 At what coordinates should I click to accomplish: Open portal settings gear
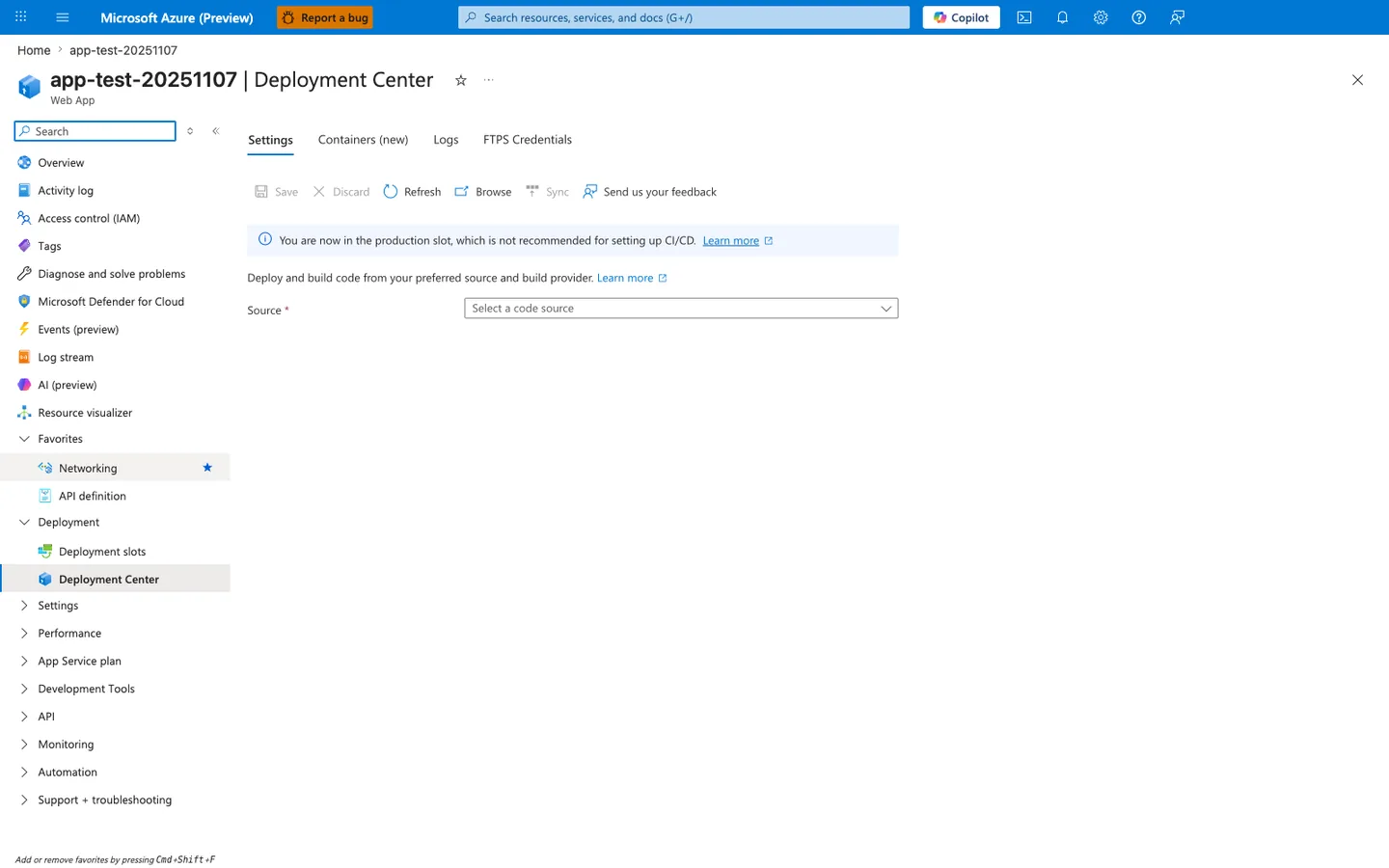coord(1101,17)
